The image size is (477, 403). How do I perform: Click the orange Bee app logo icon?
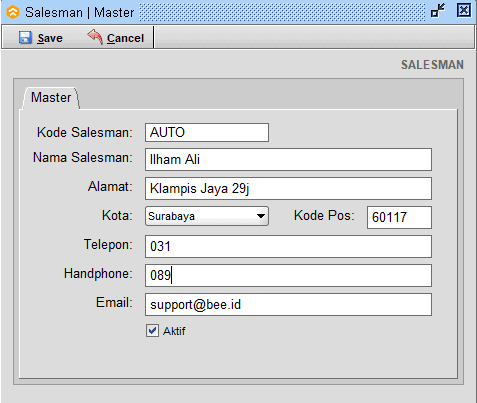13,12
